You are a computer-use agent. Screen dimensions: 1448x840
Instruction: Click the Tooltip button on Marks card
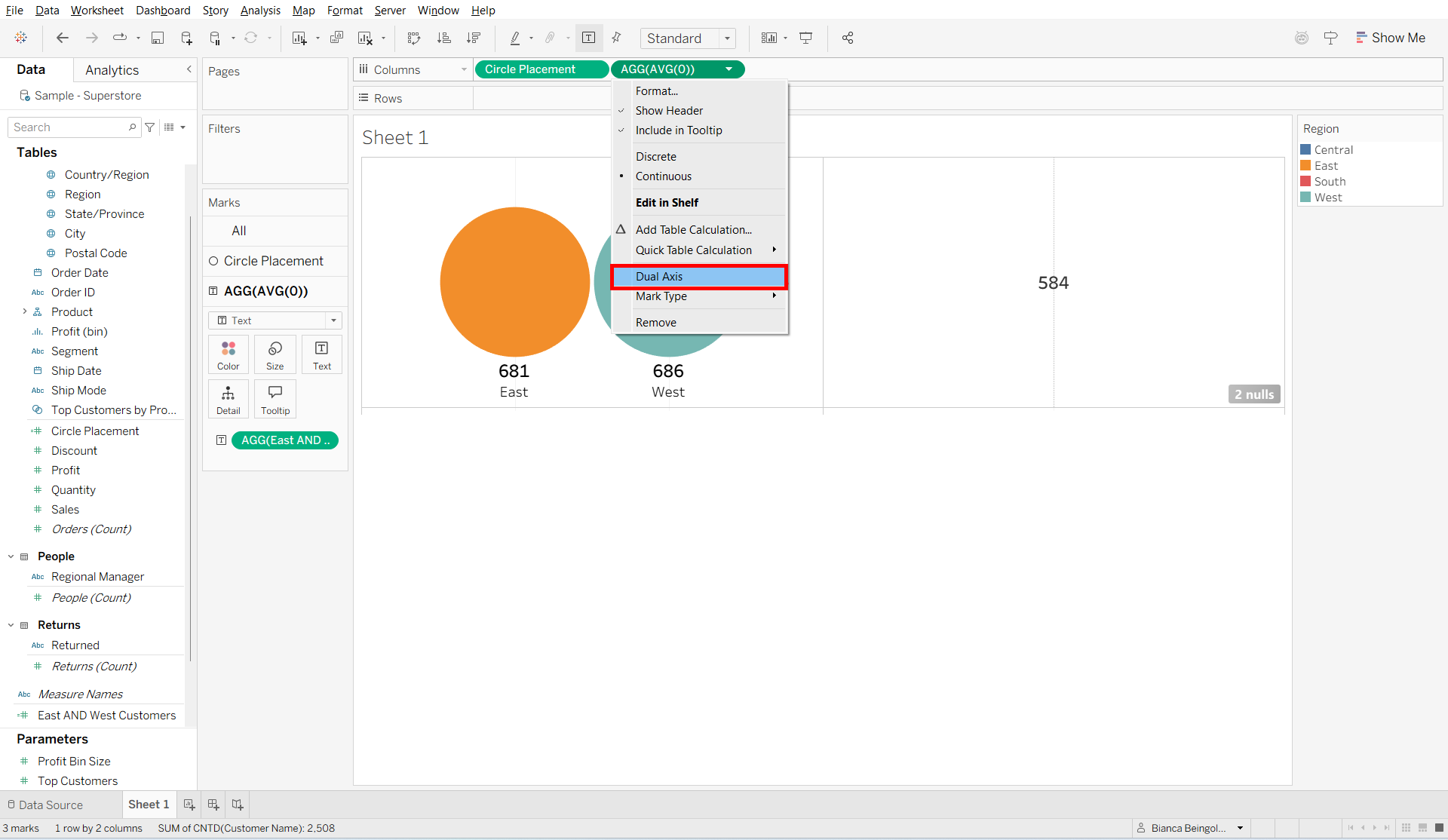click(275, 400)
